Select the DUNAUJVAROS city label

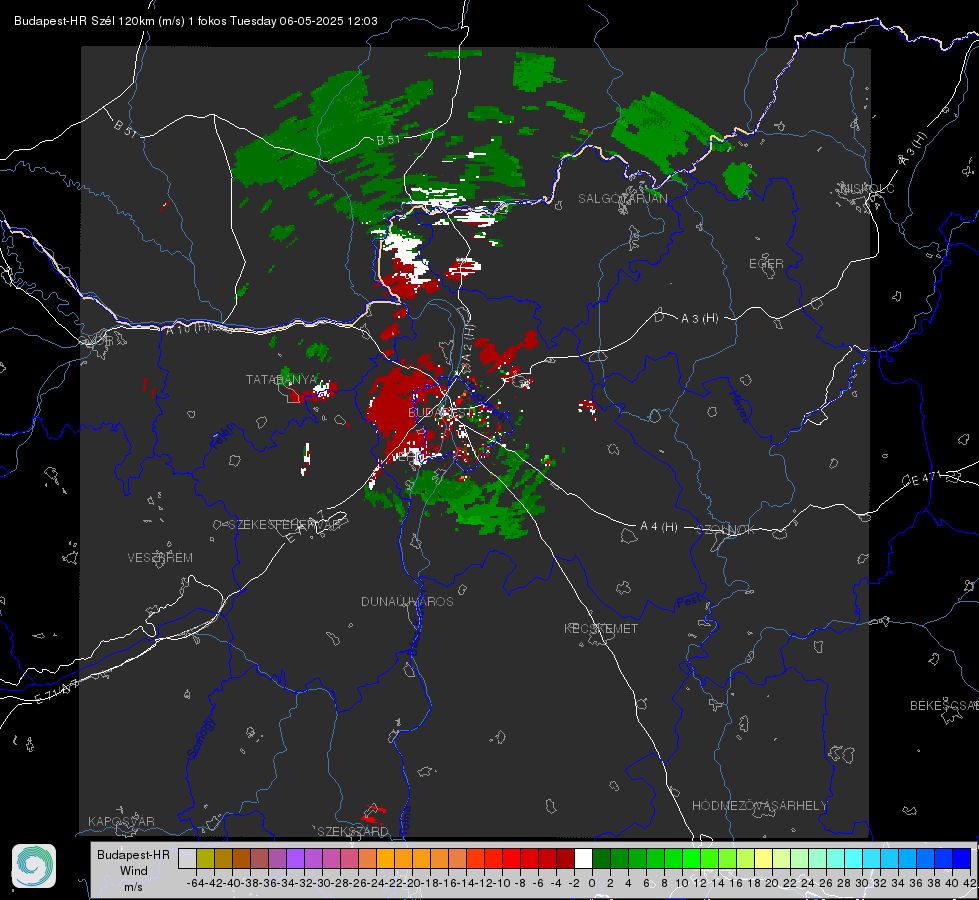[x=407, y=601]
